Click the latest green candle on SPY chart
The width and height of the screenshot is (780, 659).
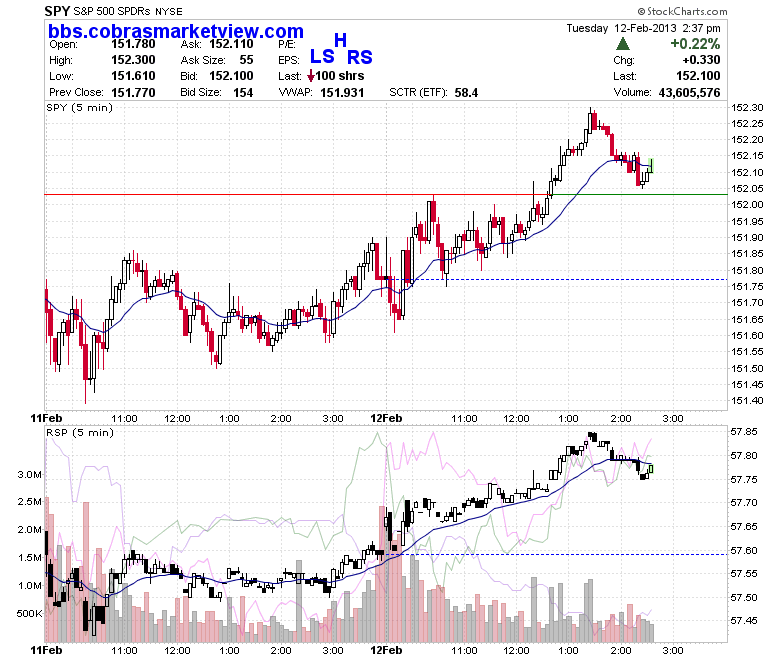pos(651,166)
